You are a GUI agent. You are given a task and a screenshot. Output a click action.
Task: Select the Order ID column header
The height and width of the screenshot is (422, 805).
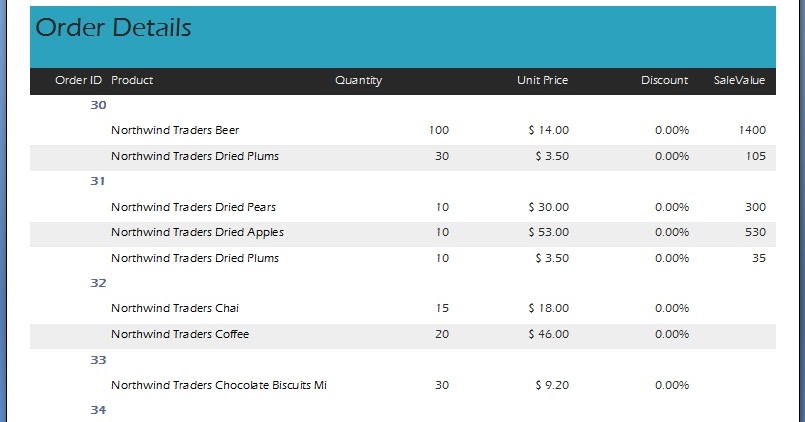coord(78,80)
